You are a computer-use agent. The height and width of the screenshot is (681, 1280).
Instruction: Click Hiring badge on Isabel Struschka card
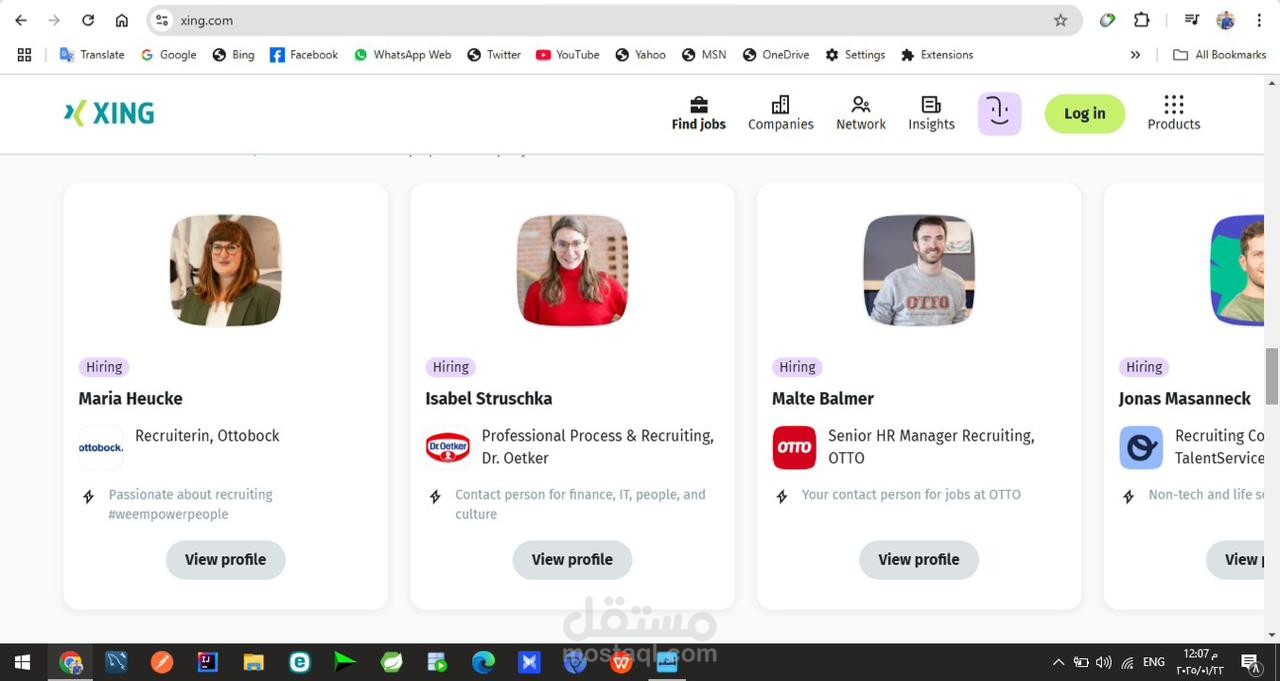(x=451, y=367)
